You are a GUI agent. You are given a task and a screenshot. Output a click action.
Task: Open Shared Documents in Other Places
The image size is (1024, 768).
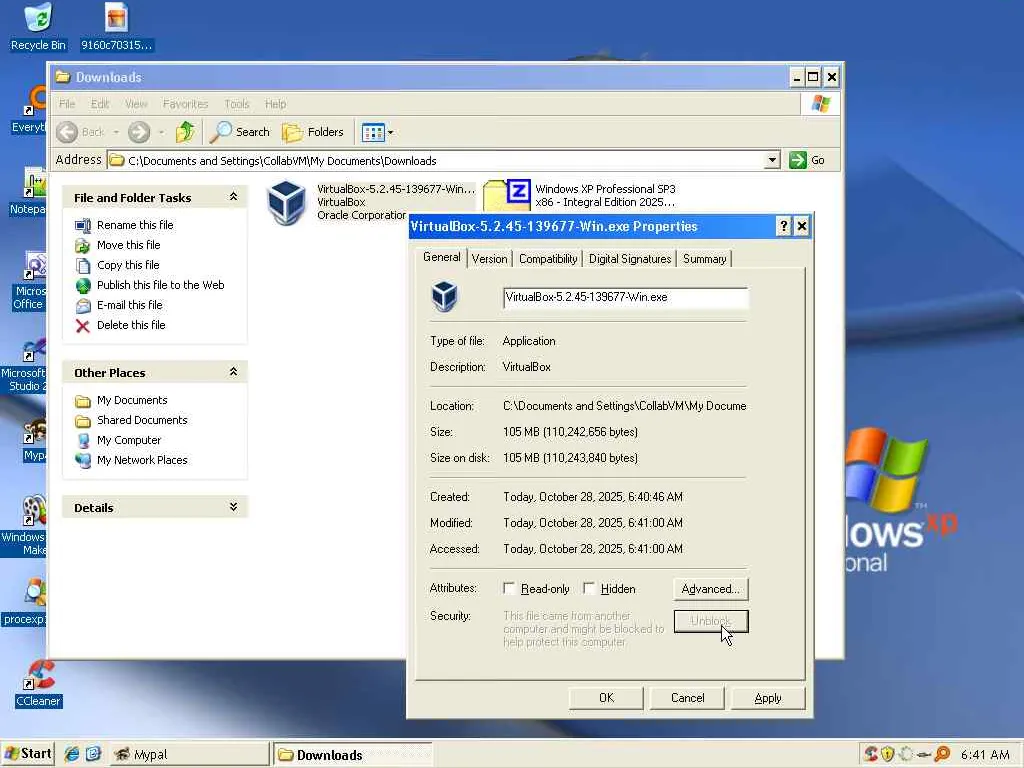tap(142, 421)
